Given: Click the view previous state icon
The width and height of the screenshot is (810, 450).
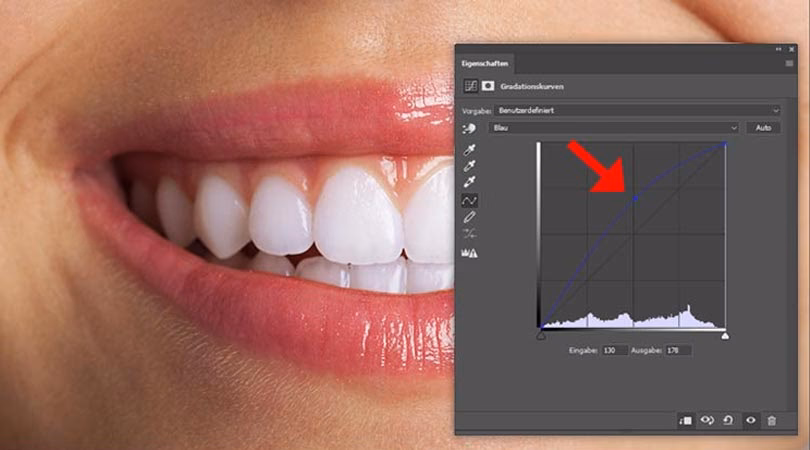Looking at the screenshot, I should 707,421.
